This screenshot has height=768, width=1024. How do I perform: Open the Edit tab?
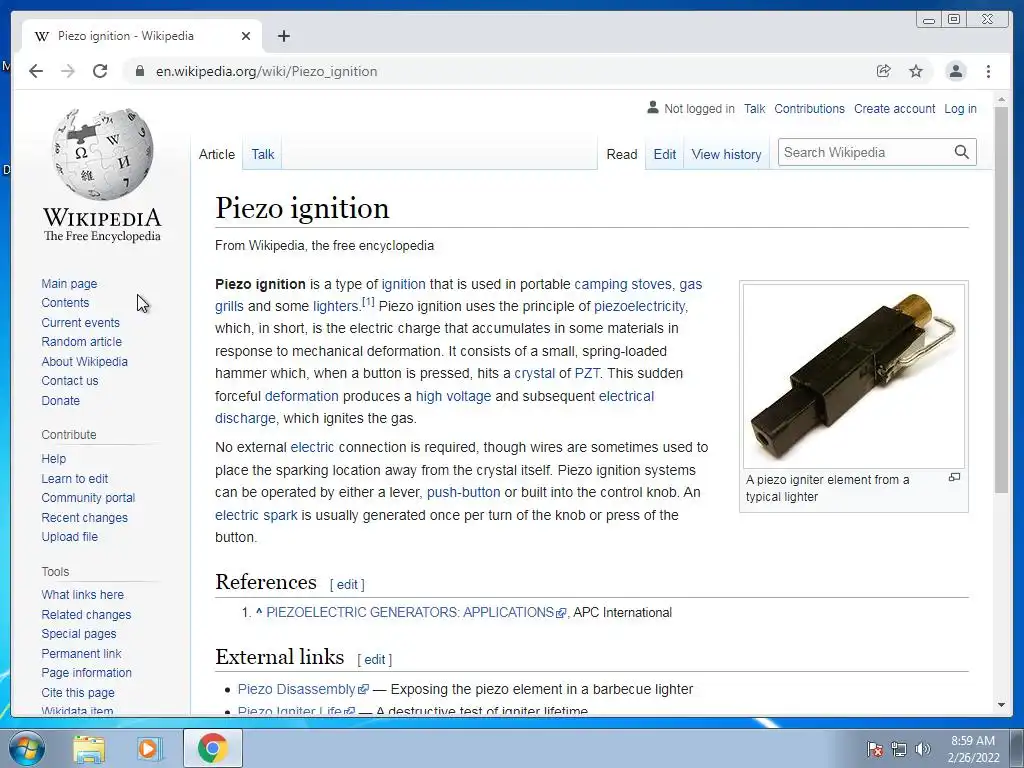coord(665,154)
